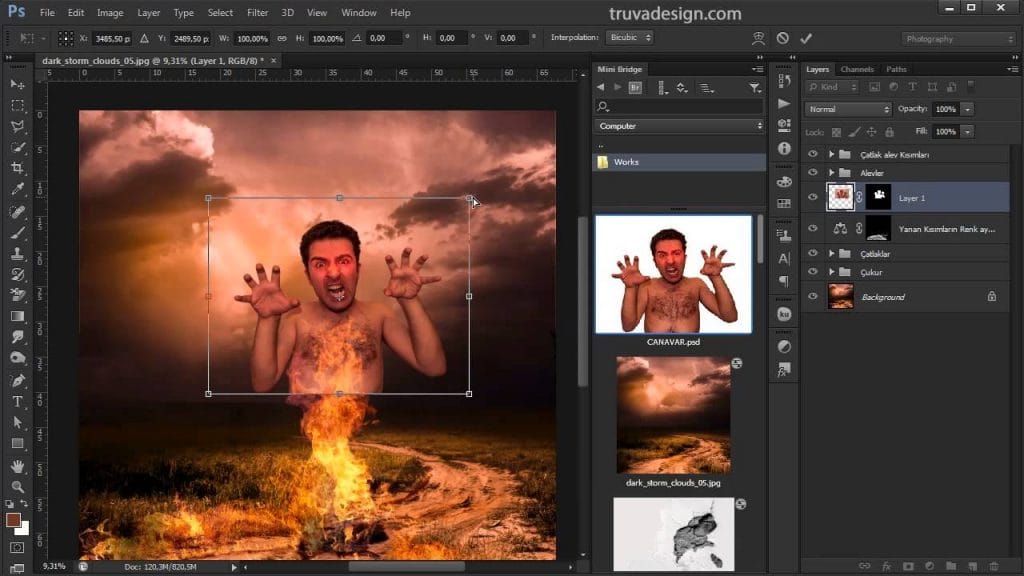Click the foreground color swatch

pyautogui.click(x=13, y=520)
